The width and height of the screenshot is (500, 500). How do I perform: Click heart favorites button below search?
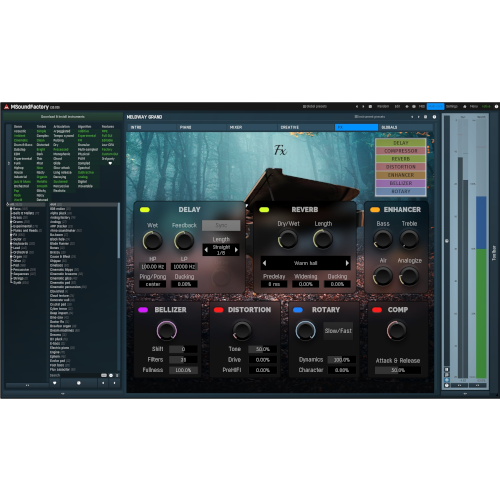tap(55, 383)
